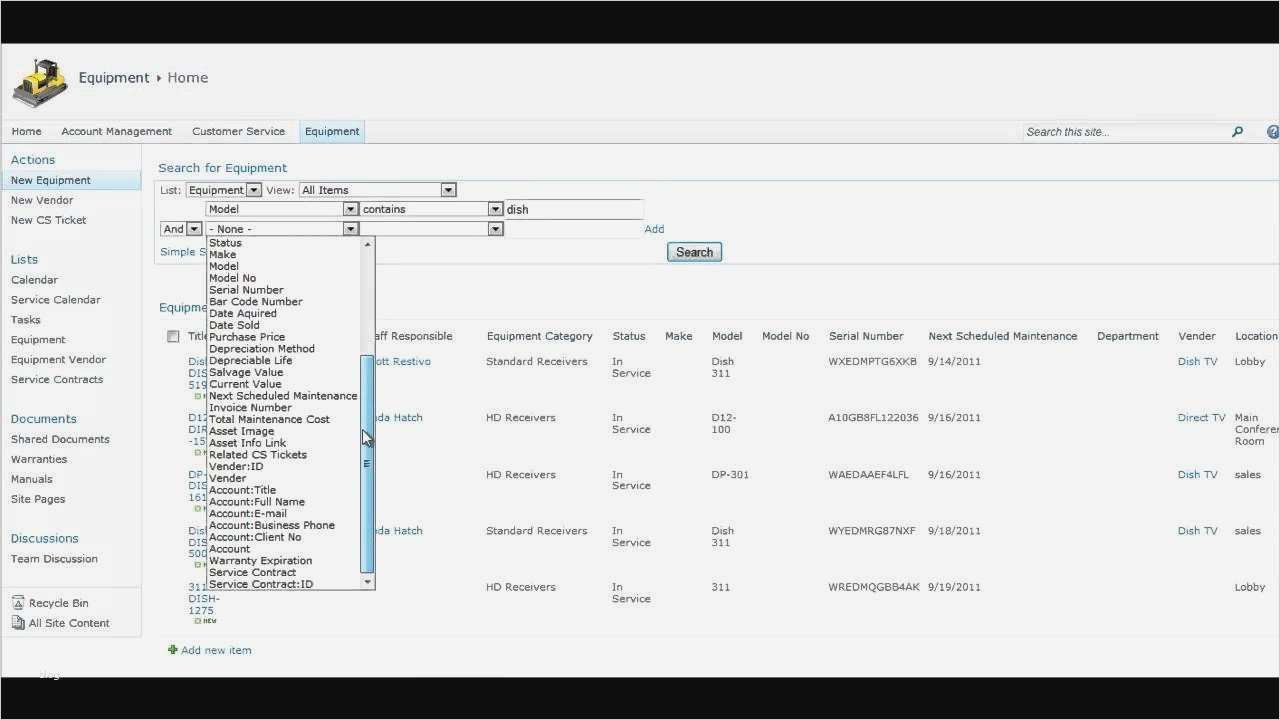Open the View dropdown showing All Items
1280x720 pixels.
point(377,190)
